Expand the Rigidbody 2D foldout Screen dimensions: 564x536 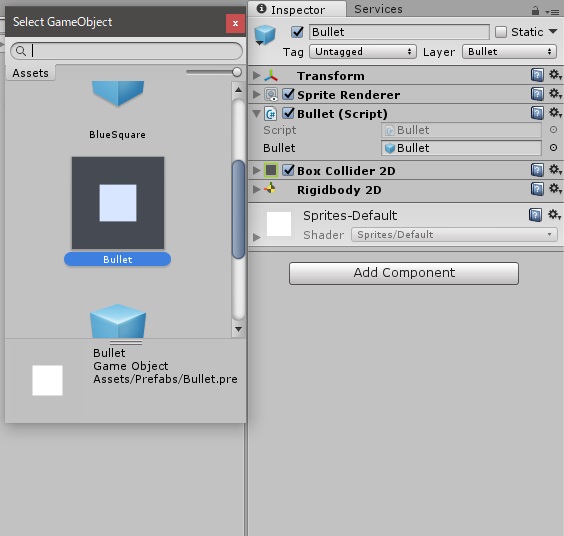(x=256, y=189)
